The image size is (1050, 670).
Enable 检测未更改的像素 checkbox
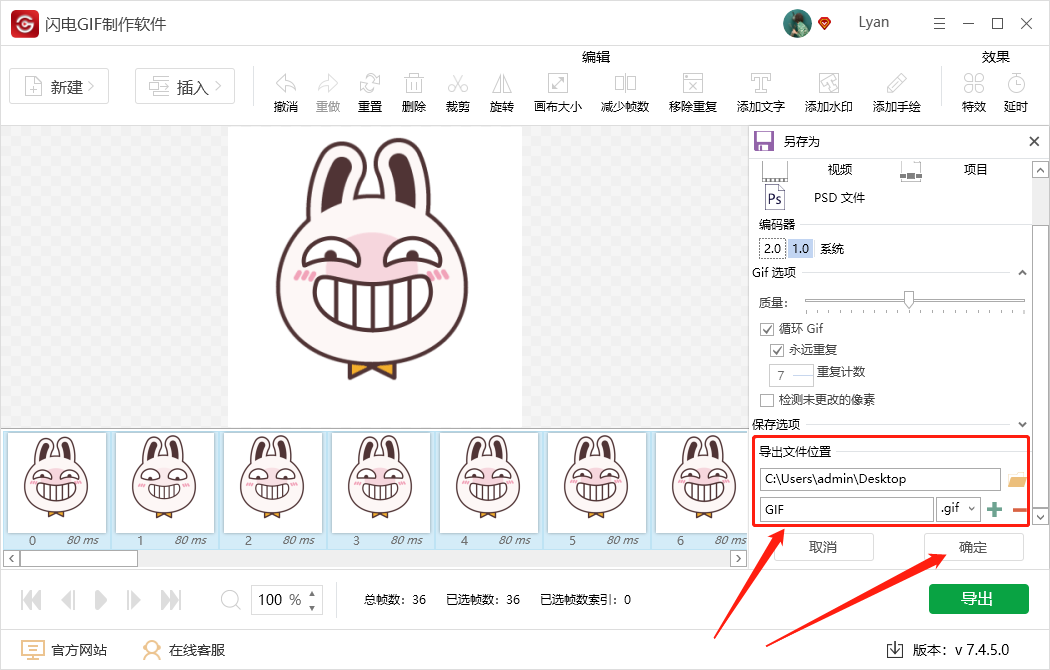pyautogui.click(x=767, y=400)
